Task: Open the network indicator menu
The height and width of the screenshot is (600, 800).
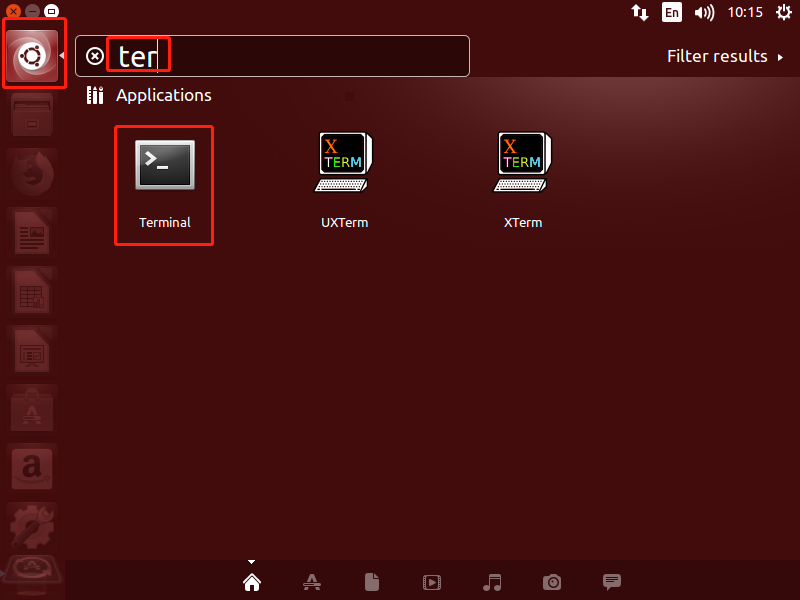Action: coord(640,13)
